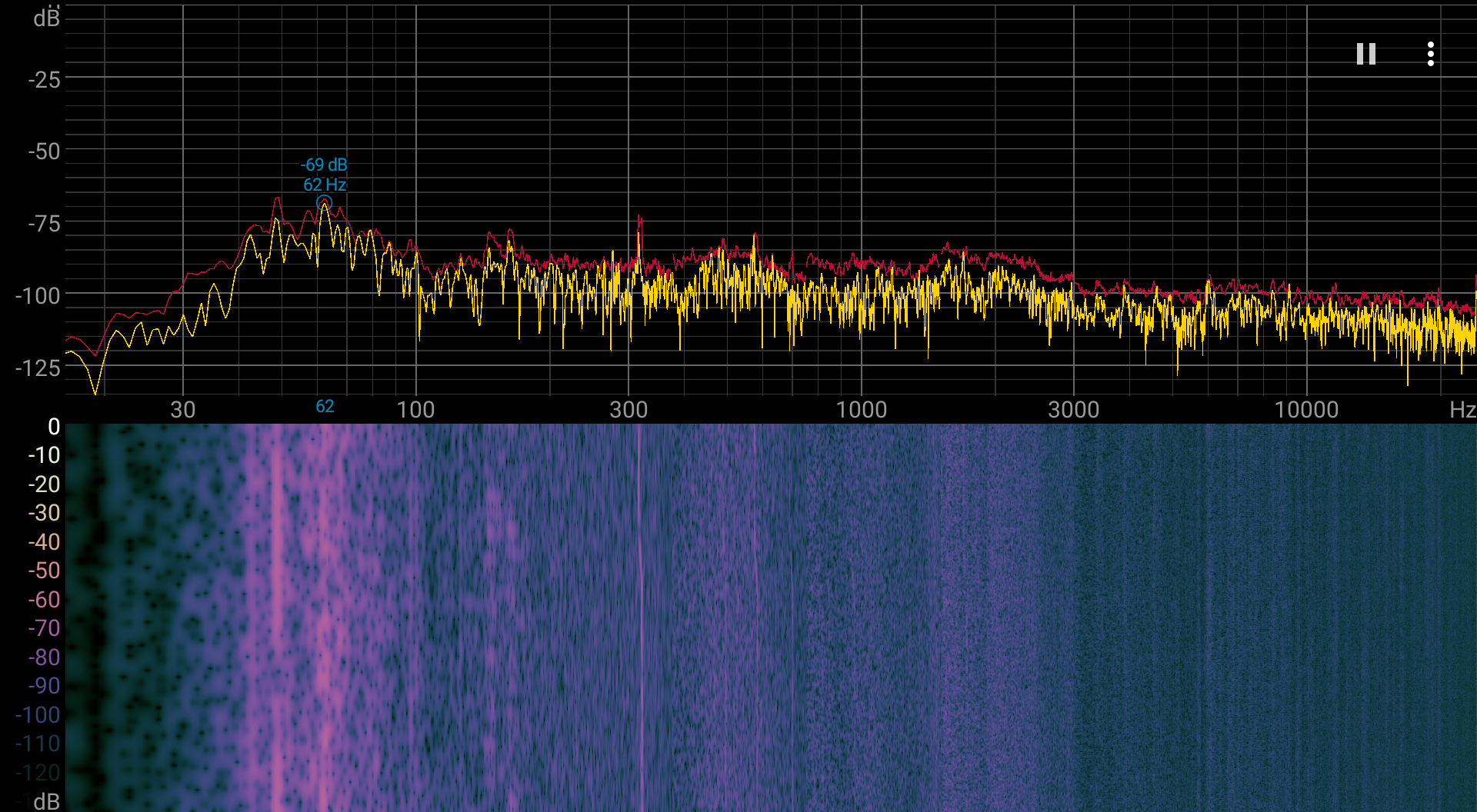Click the '-125' dB axis label
This screenshot has width=1477, height=812.
pos(38,368)
